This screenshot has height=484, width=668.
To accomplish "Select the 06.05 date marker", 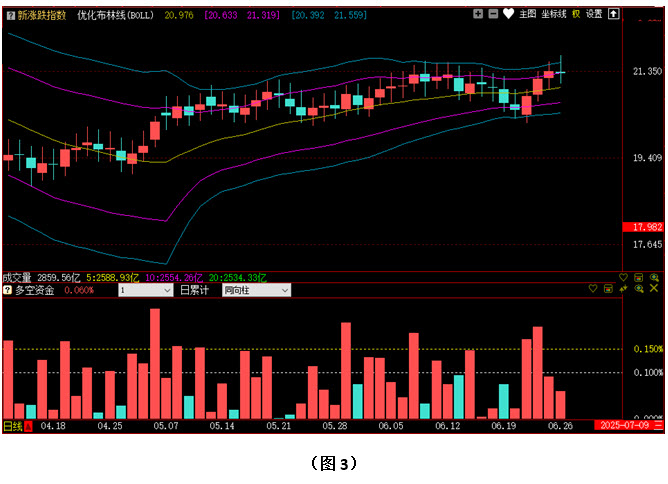I will click(x=391, y=426).
